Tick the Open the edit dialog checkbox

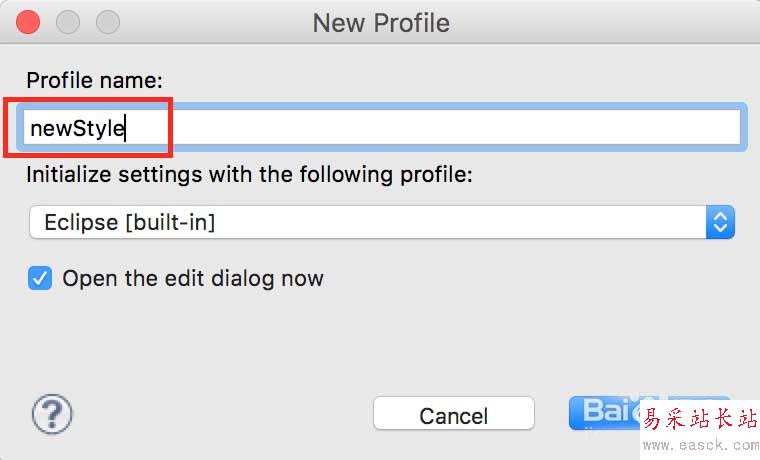[40, 278]
